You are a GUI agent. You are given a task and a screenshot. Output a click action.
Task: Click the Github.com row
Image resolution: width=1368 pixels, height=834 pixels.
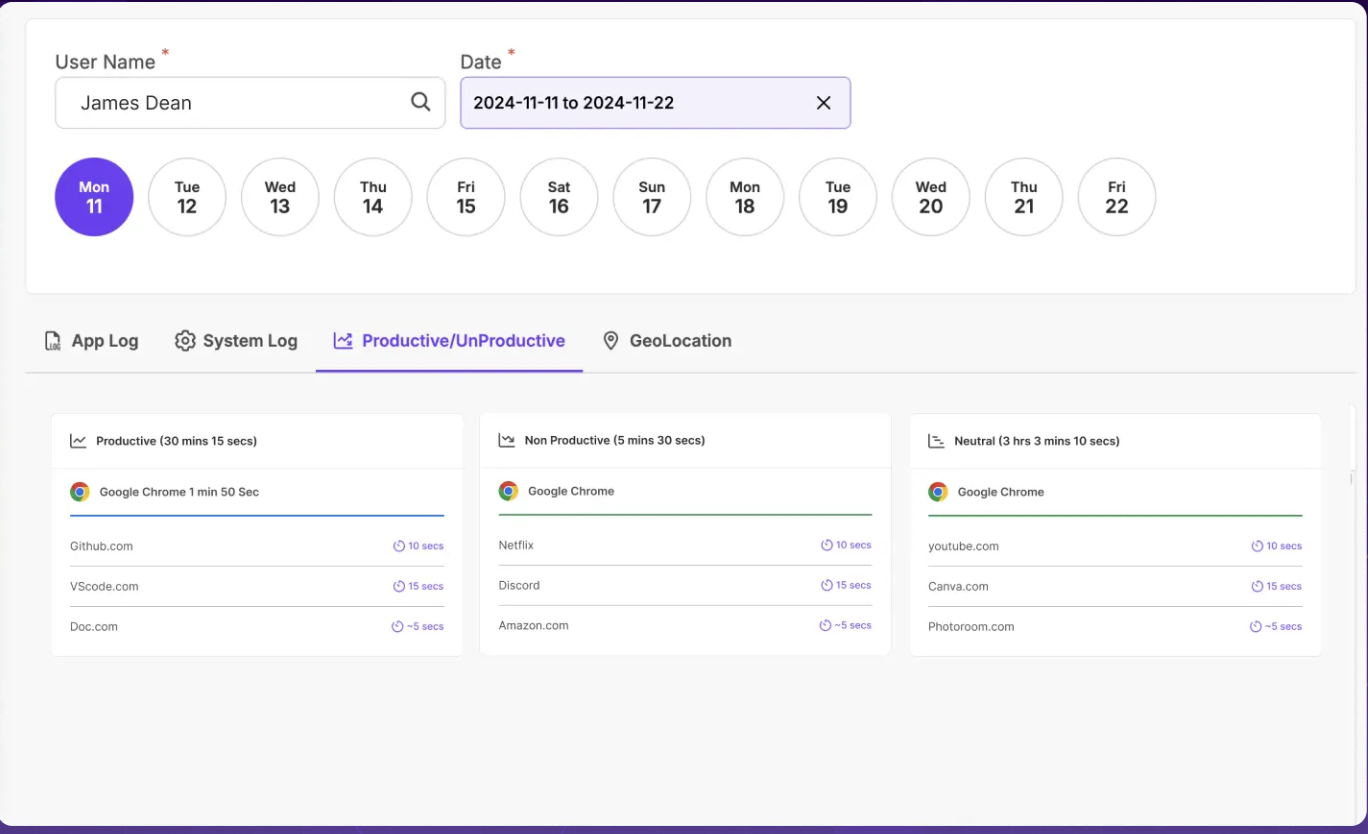(257, 546)
